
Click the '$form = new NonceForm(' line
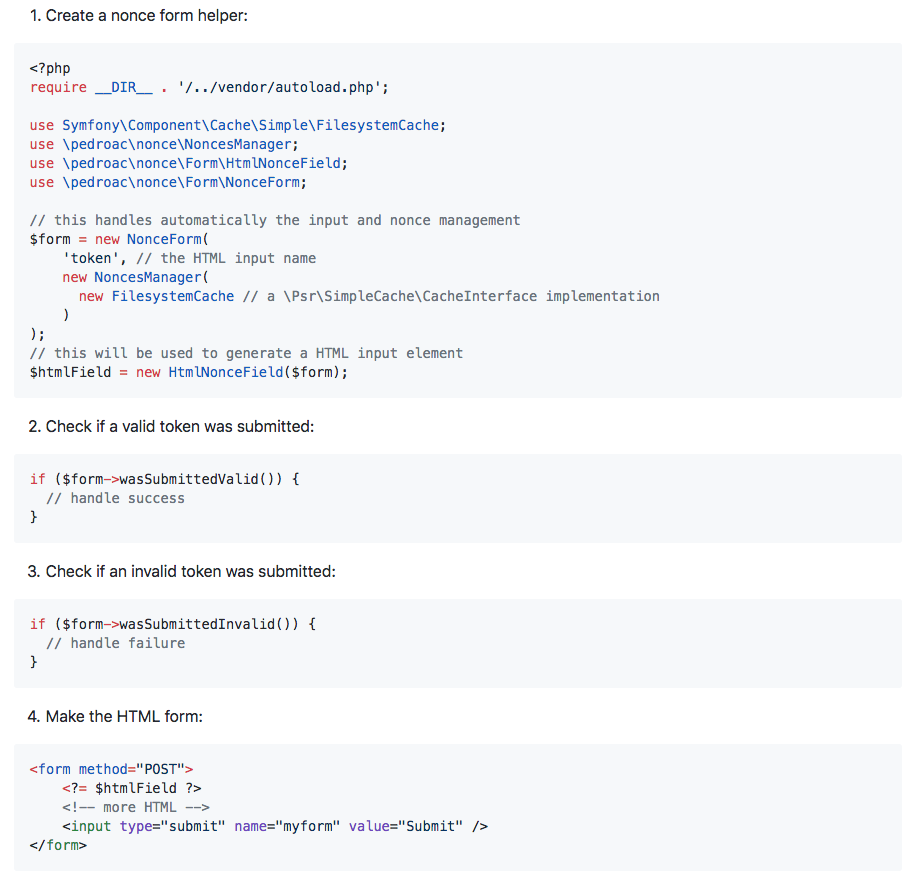pos(120,239)
